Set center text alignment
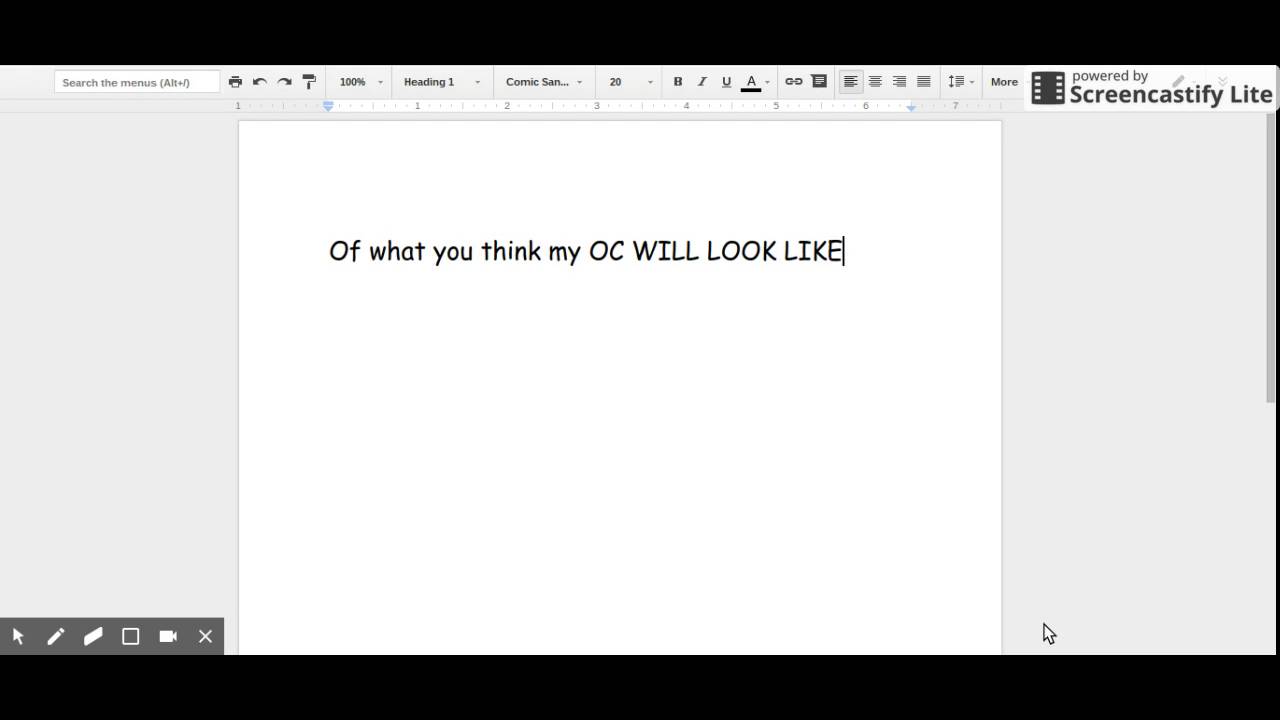Viewport: 1280px width, 720px height. click(875, 82)
